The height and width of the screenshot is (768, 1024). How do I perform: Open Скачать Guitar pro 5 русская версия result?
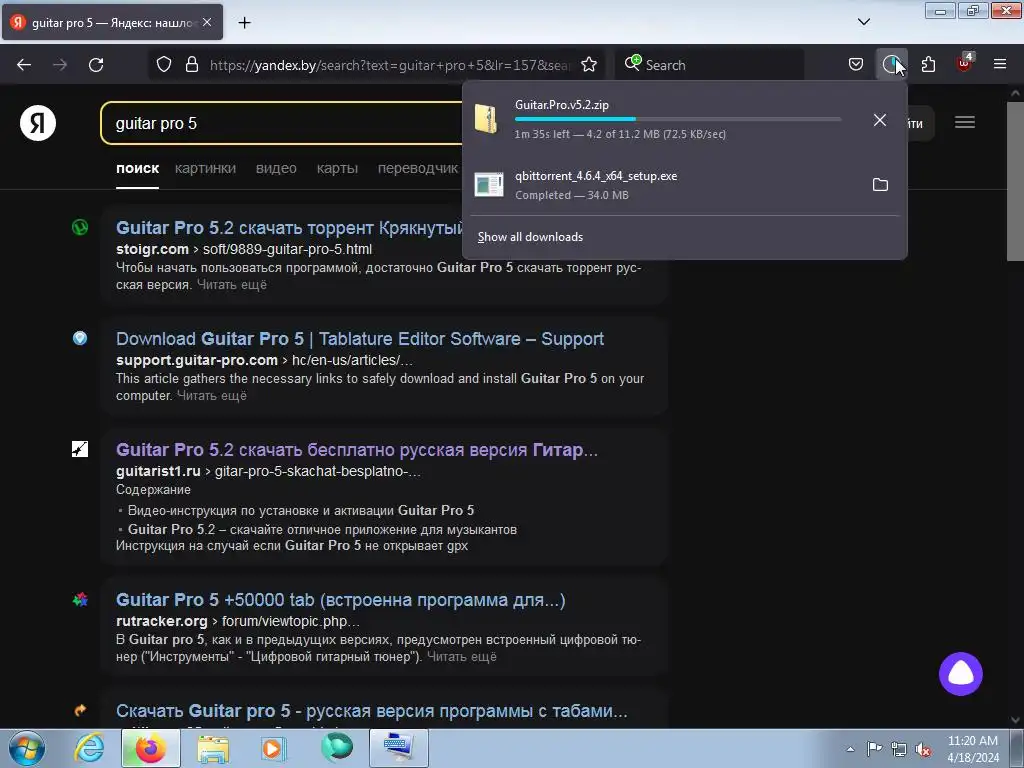[x=372, y=711]
